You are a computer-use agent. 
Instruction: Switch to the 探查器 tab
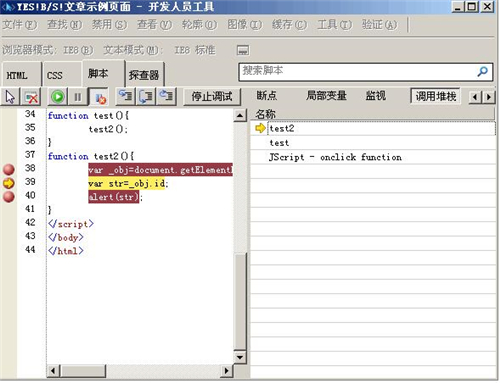click(x=144, y=75)
